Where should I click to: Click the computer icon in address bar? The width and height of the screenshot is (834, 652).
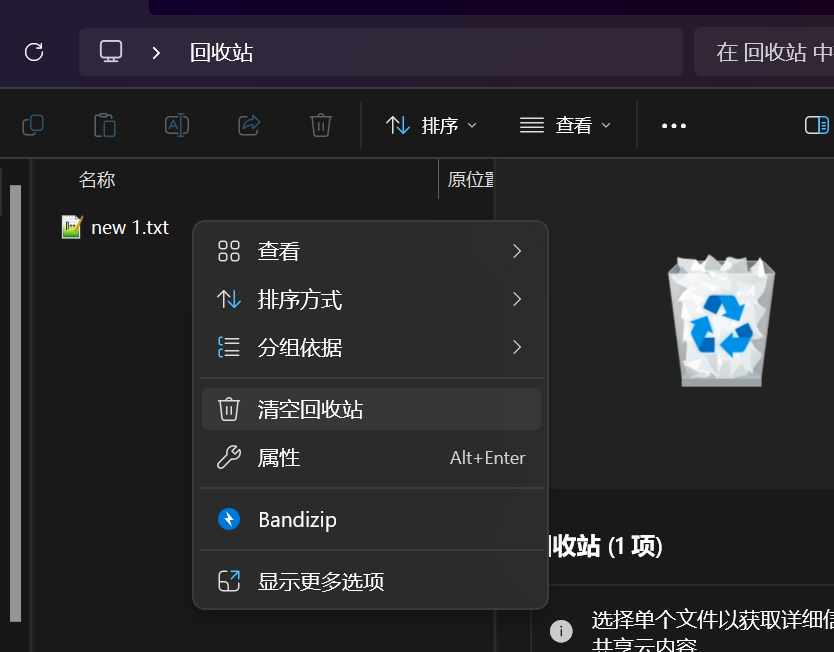pos(111,52)
